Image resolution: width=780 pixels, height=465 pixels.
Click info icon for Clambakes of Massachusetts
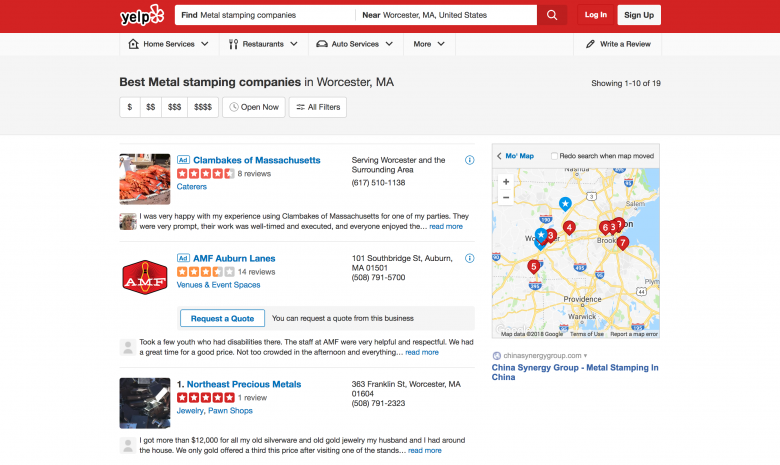(x=470, y=160)
